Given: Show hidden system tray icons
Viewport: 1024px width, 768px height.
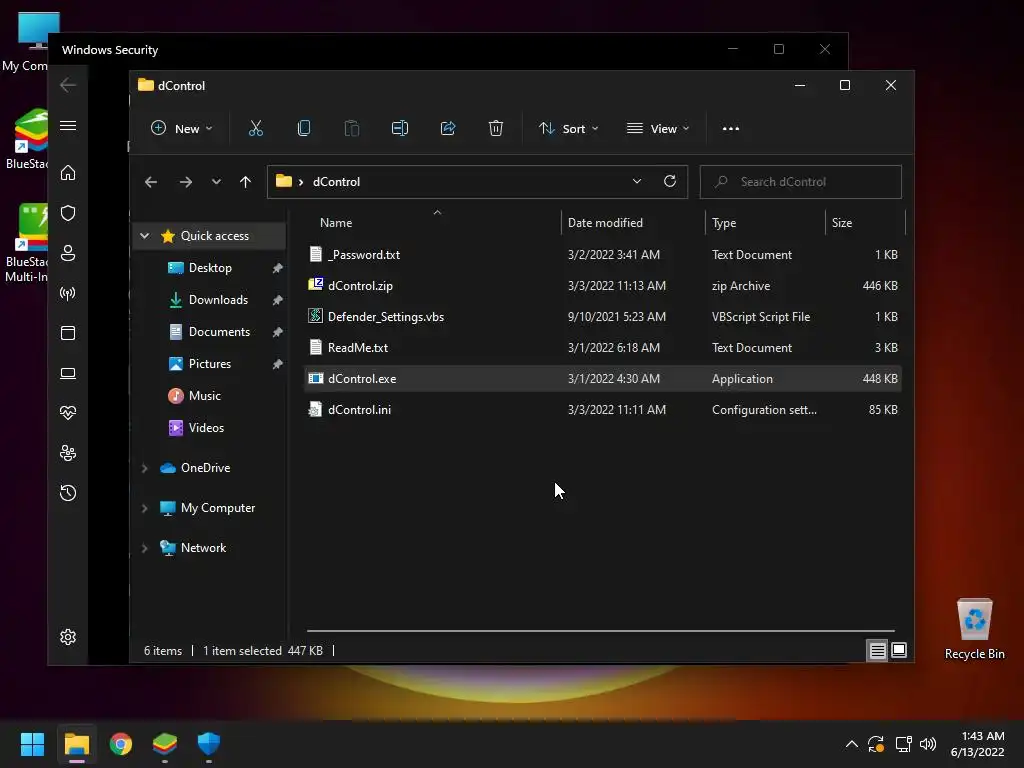Looking at the screenshot, I should 852,744.
